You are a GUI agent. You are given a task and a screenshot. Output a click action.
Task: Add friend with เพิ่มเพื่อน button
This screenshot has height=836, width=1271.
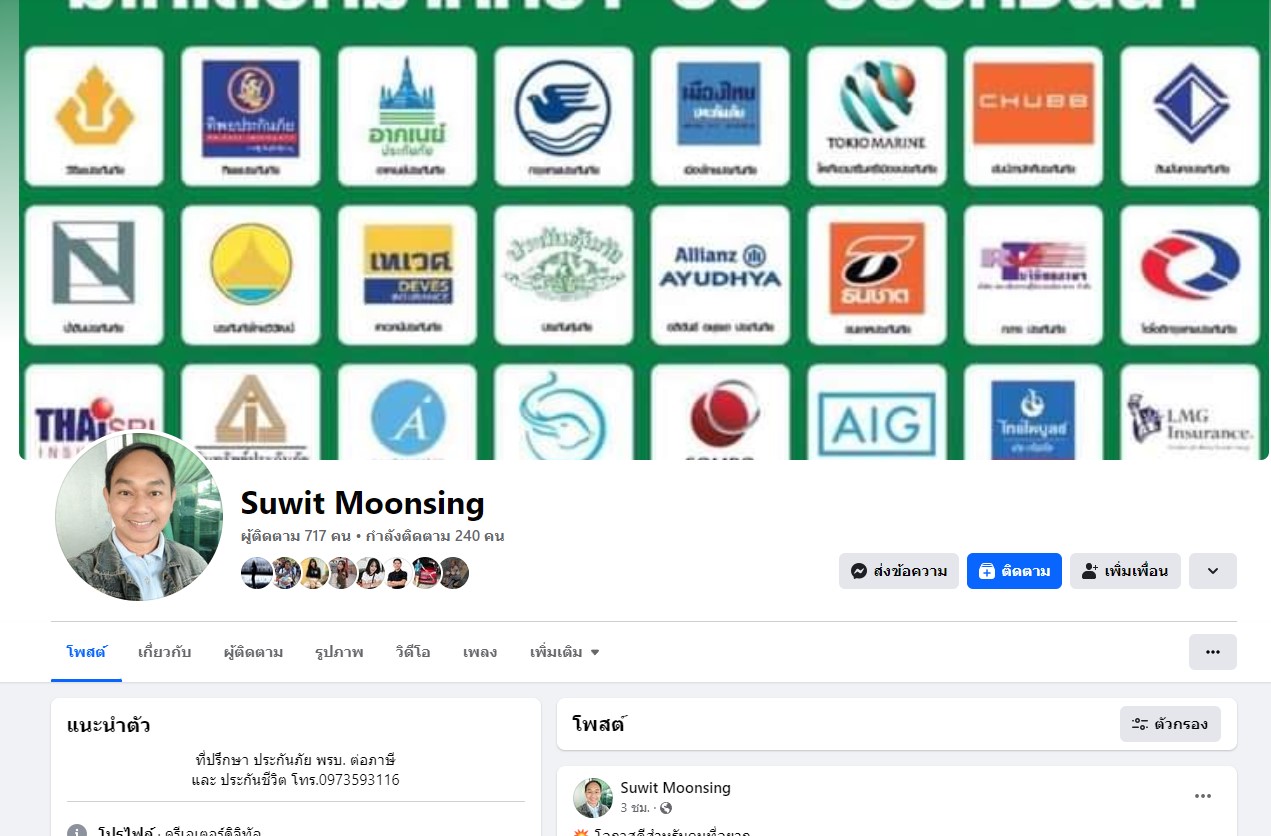tap(1125, 571)
